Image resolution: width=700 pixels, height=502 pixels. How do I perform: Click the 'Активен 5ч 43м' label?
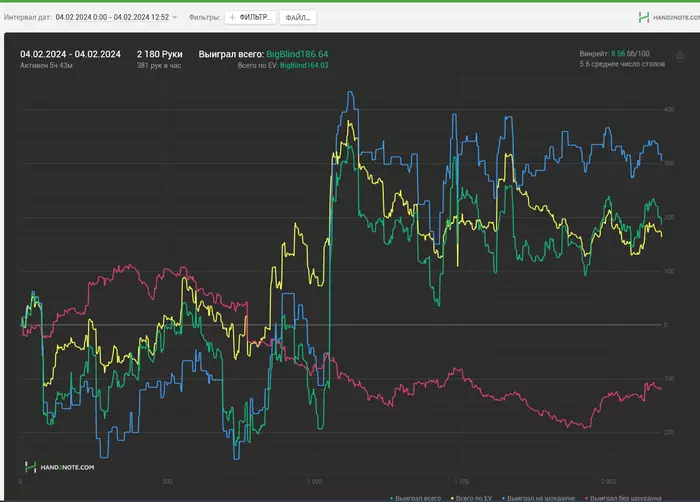tap(46, 65)
